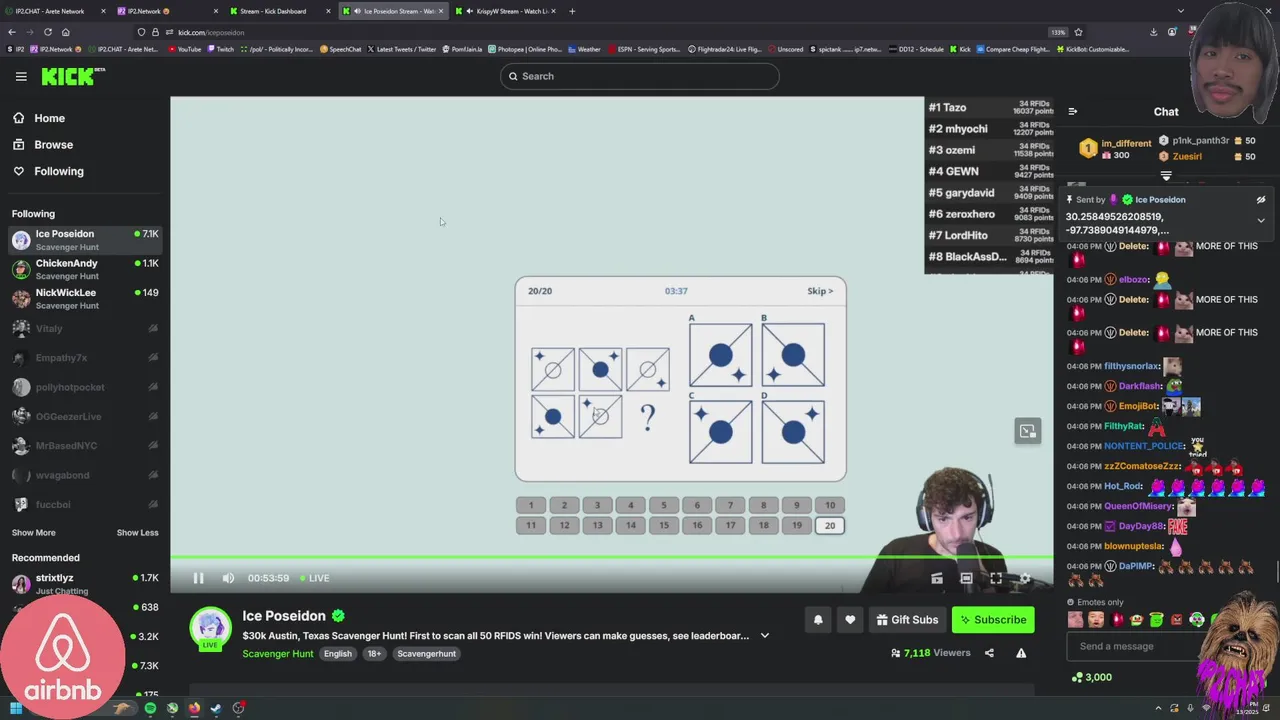Share the stream
The image size is (1280, 720).
coord(989,653)
